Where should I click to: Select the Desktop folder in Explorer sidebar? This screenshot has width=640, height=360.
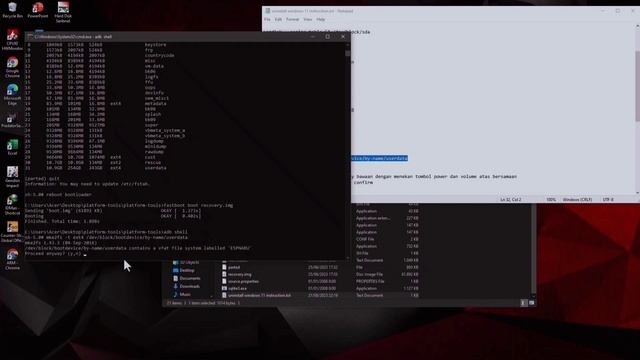(x=184, y=270)
